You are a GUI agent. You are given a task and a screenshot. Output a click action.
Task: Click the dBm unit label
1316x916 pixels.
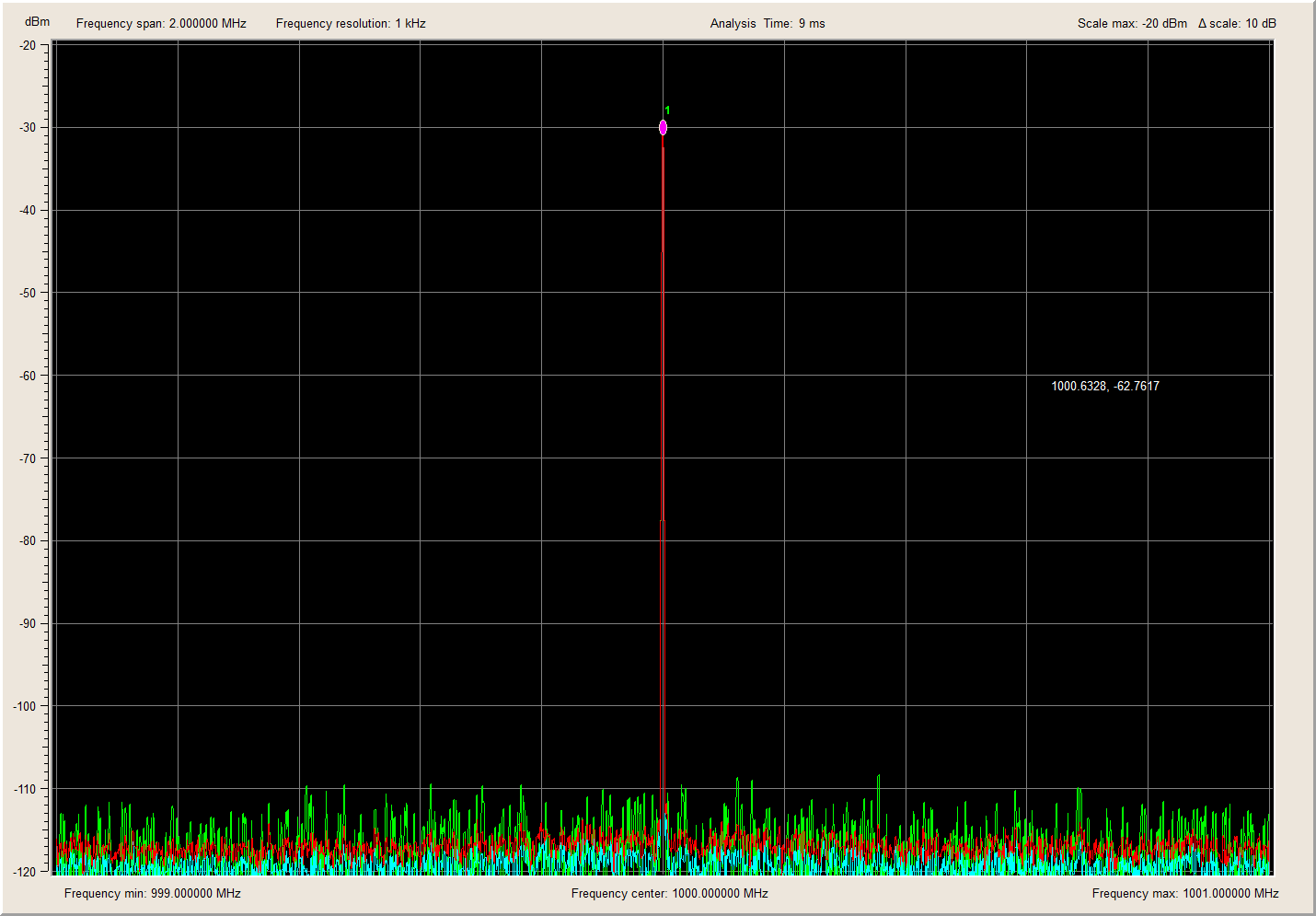coord(37,21)
